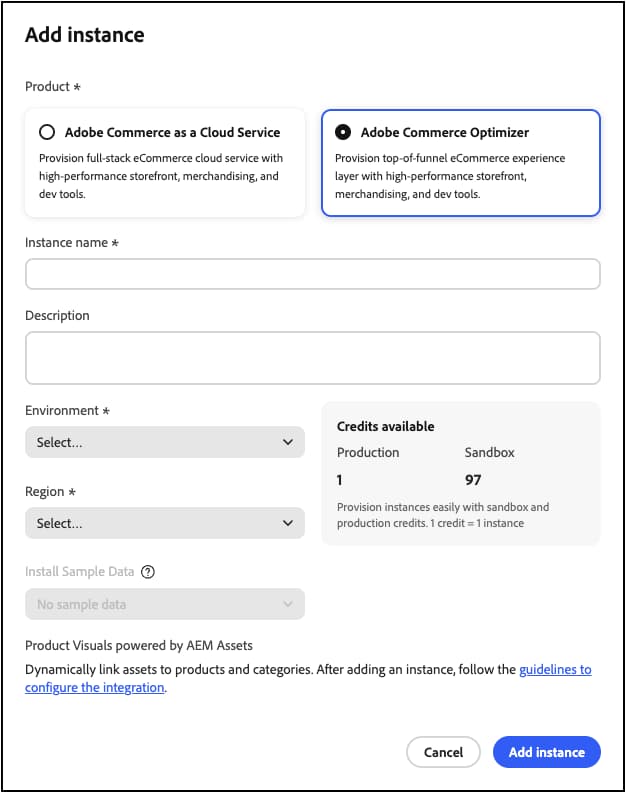The image size is (626, 793).
Task: Select Adobe Commerce as a Cloud Service radio
Action: (47, 132)
